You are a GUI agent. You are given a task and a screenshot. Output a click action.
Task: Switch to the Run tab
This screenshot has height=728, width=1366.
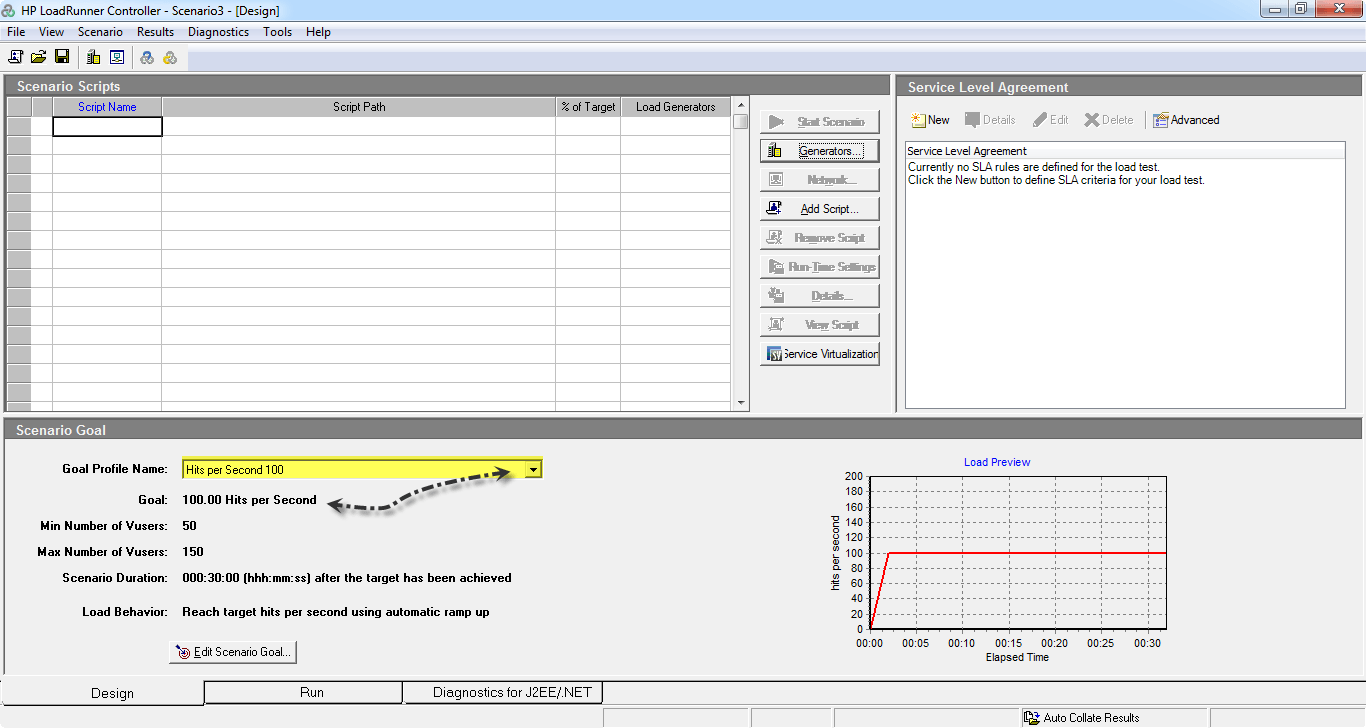tap(311, 692)
